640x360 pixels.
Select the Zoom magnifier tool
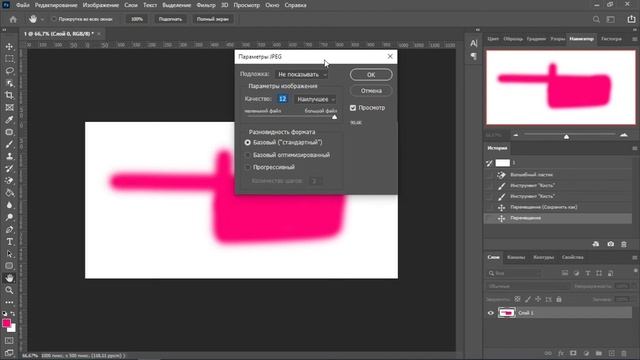pyautogui.click(x=9, y=290)
